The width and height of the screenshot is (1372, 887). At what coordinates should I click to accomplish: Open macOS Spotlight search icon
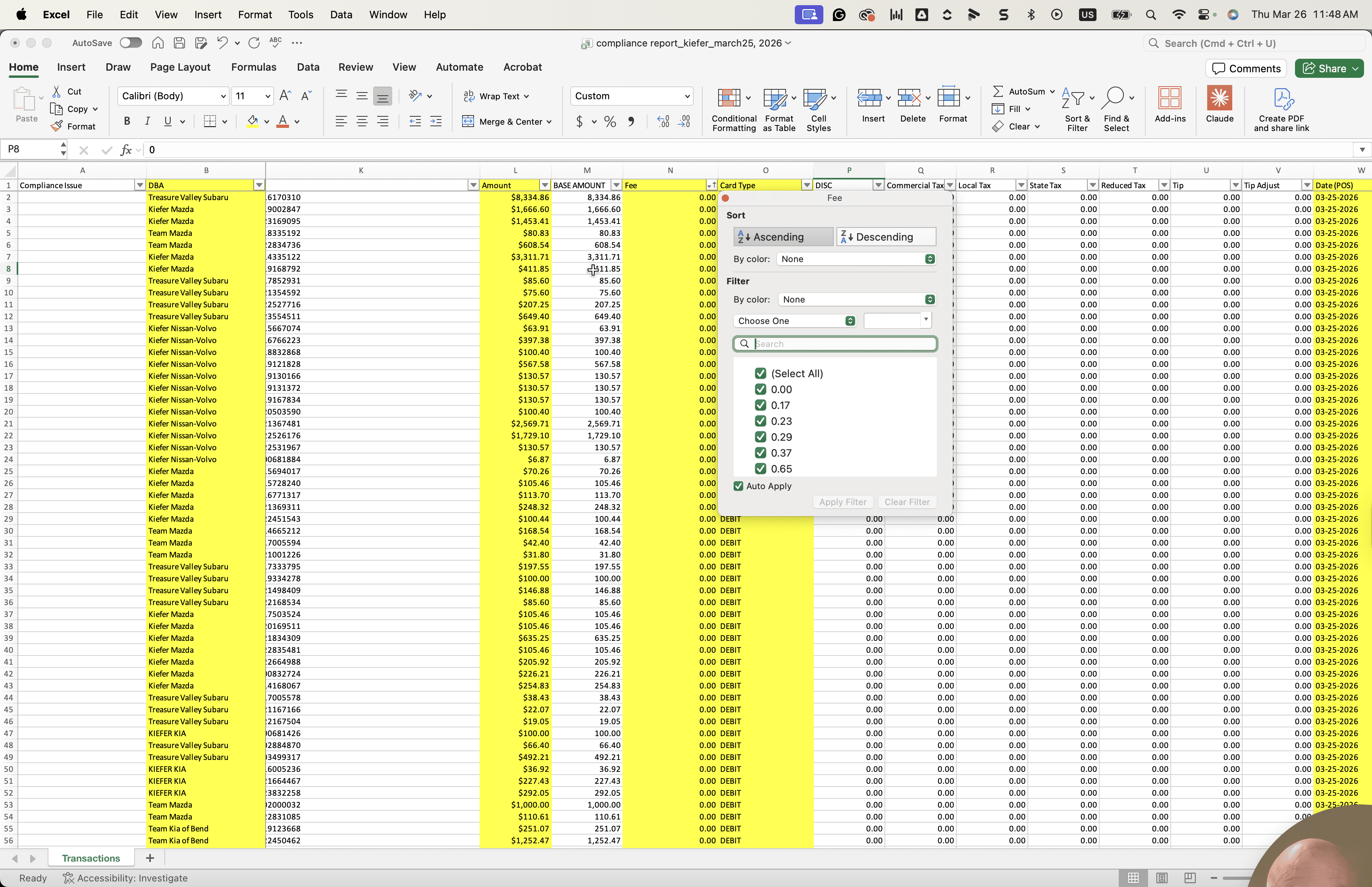tap(1150, 15)
